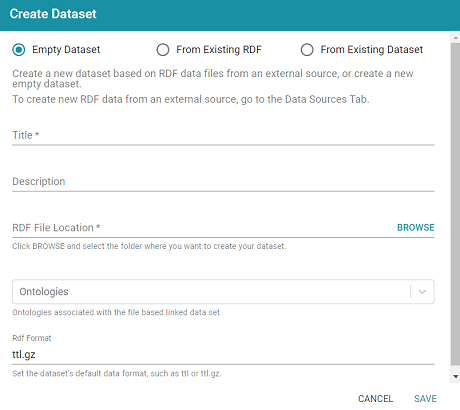Click the scrollbar up arrow
Screen dimensions: 460x410
(455, 38)
